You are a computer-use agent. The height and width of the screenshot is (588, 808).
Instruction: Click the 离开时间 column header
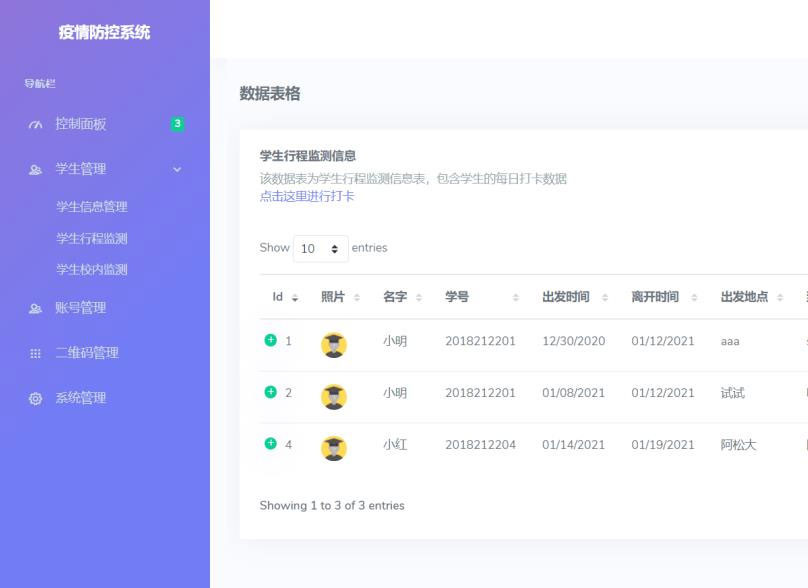[655, 297]
